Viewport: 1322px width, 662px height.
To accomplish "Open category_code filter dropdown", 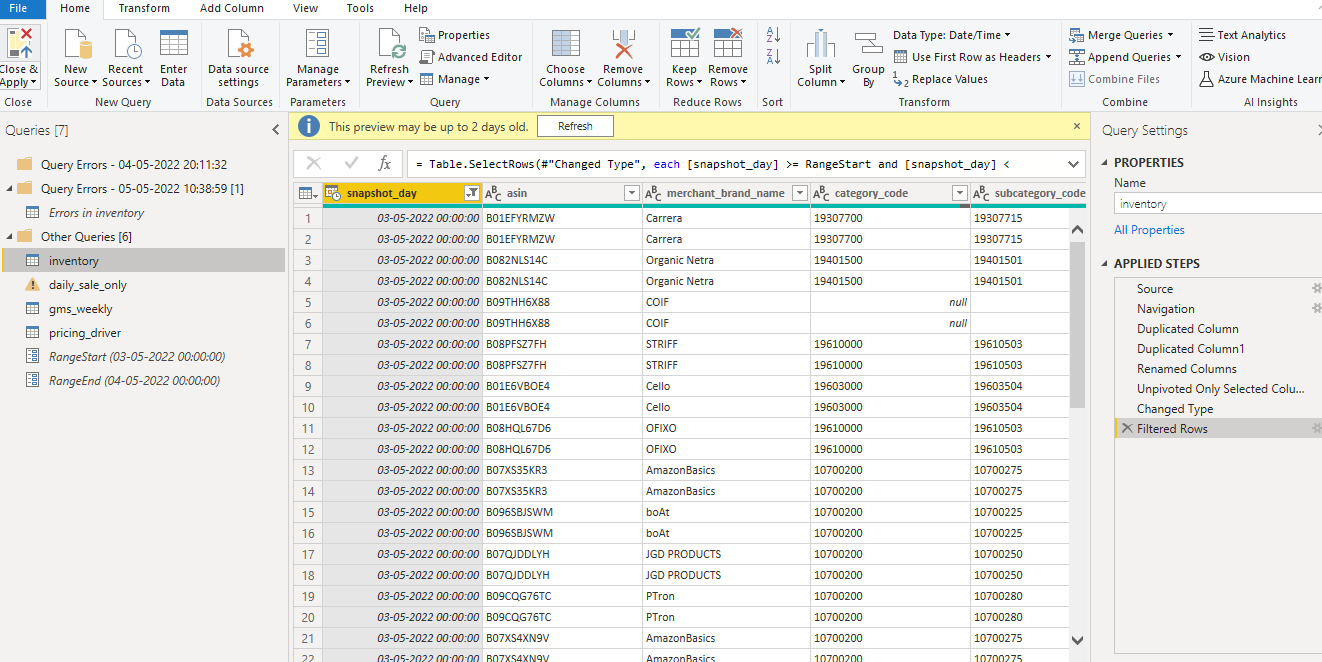I will (960, 193).
